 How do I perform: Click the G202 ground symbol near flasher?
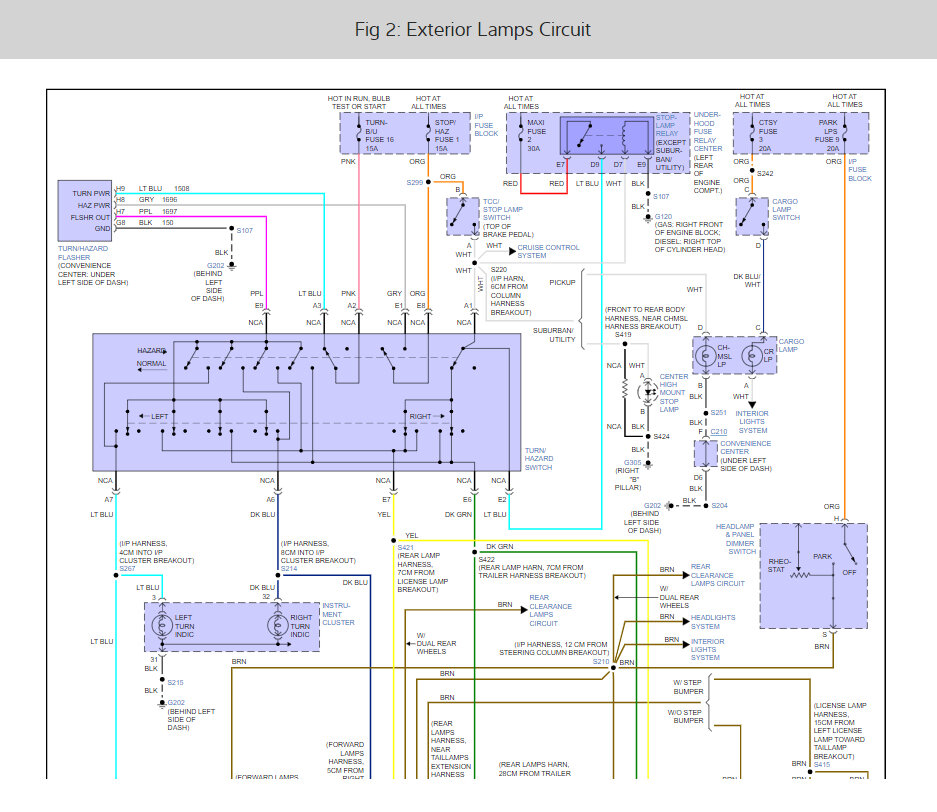(x=232, y=266)
